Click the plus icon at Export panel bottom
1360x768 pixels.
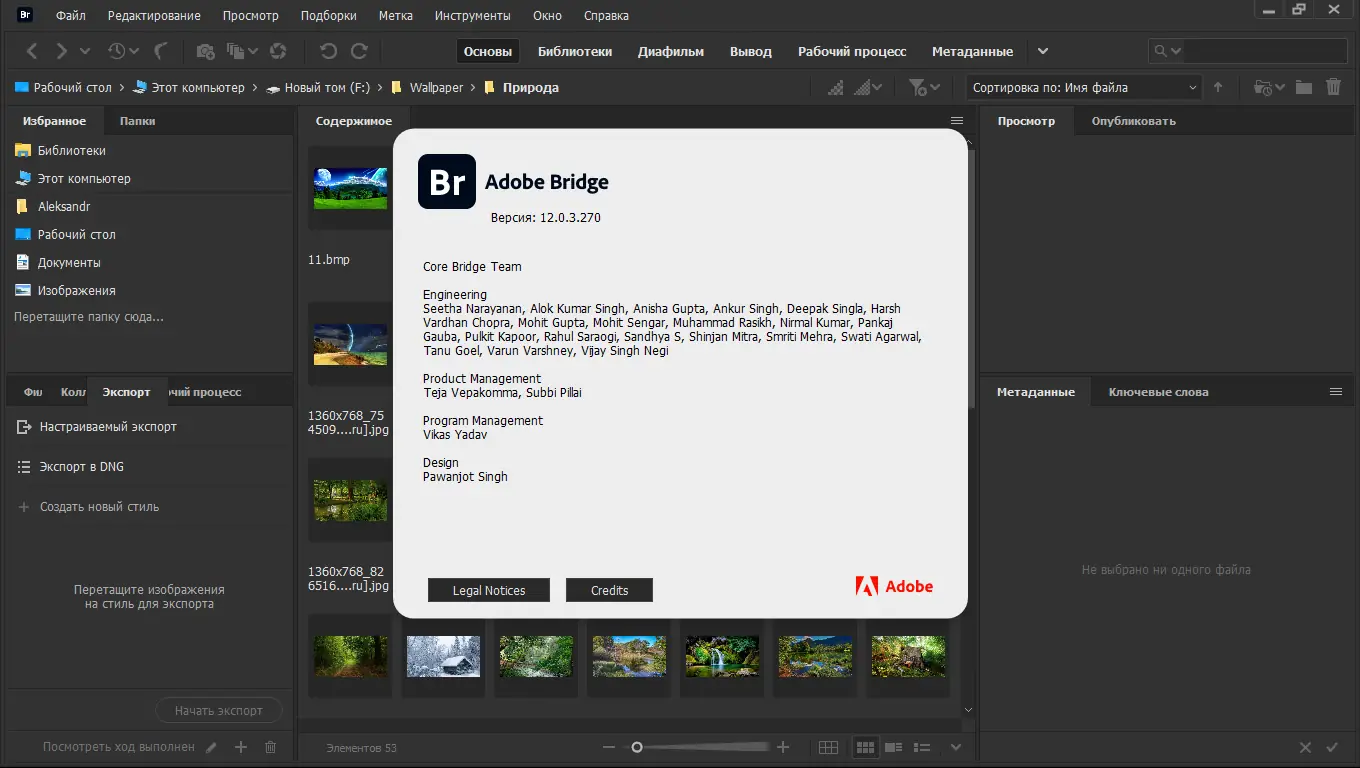point(241,747)
